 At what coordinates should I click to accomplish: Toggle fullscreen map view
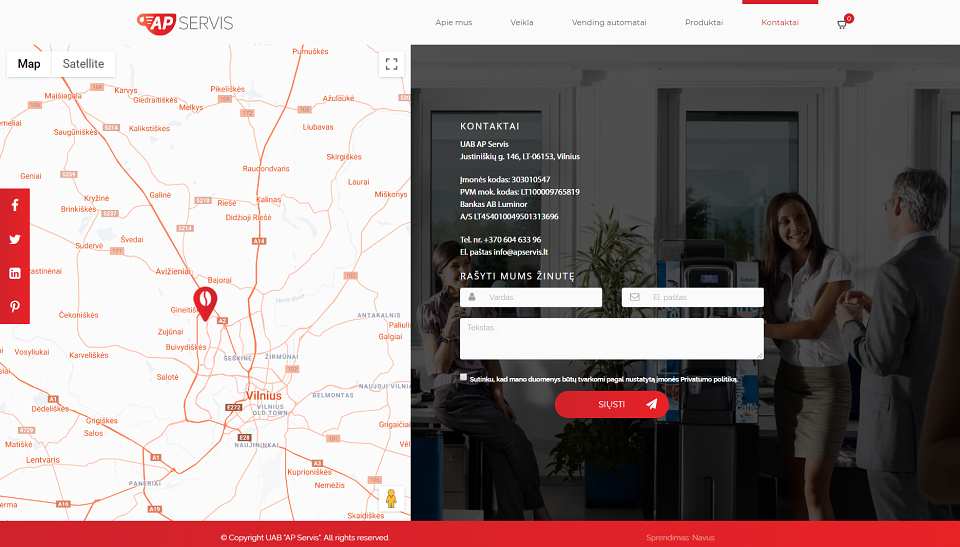tap(391, 64)
